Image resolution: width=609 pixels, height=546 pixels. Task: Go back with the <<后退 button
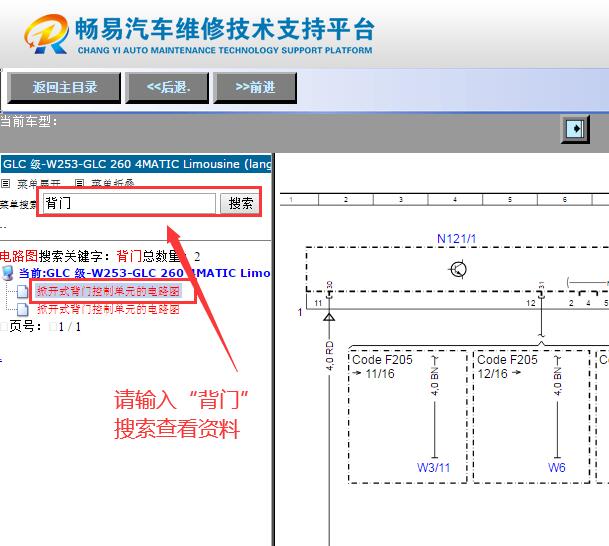(x=167, y=87)
